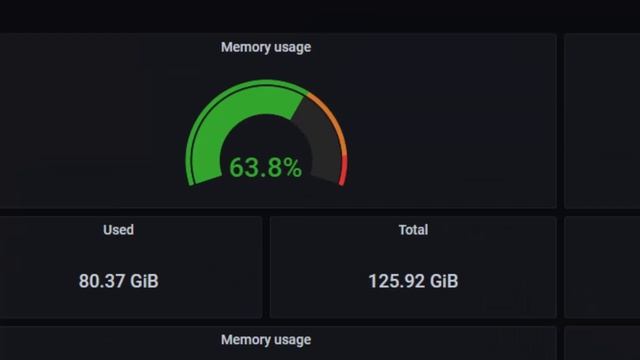
Task: Open the bottom Memory usage panel title
Action: (266, 340)
